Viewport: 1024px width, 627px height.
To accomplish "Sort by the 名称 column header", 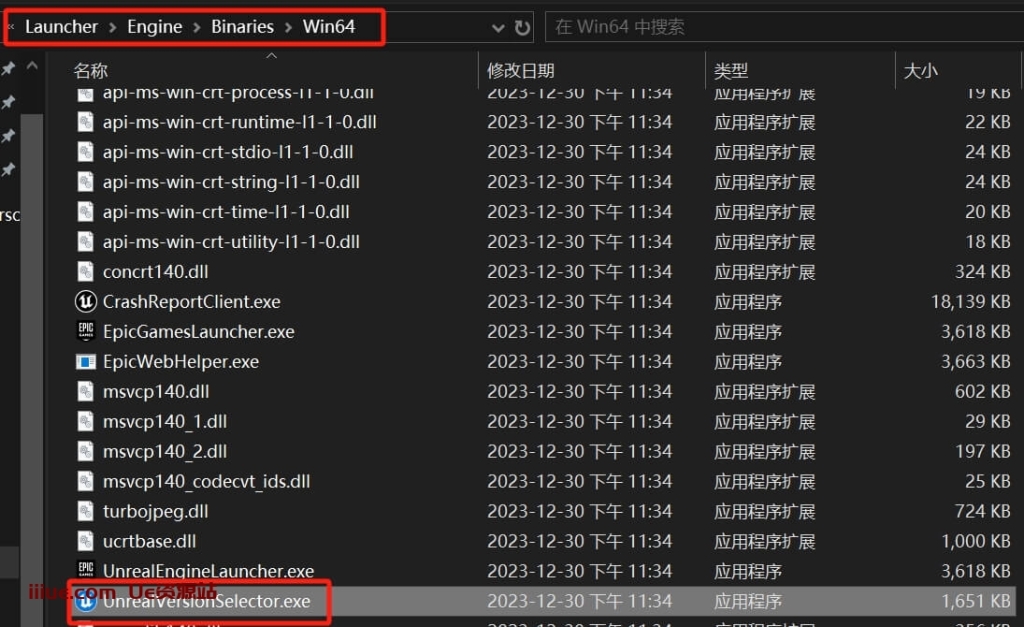I will pos(91,71).
